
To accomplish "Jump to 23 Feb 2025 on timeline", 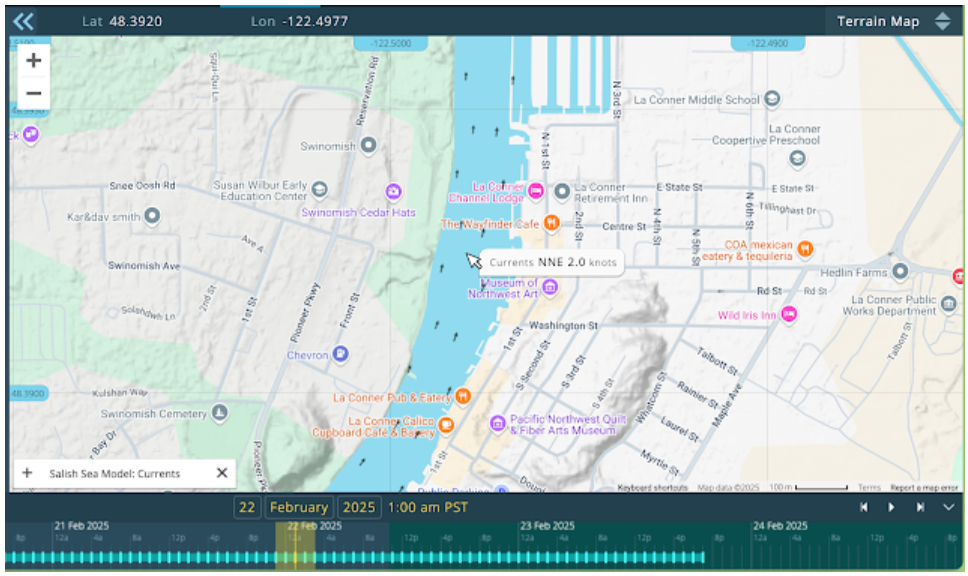I will 547,525.
